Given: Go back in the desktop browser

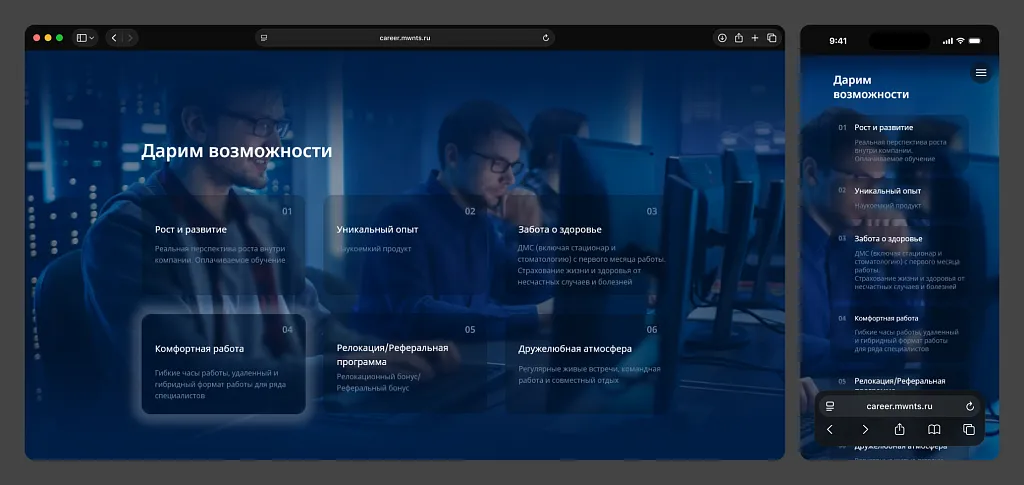Looking at the screenshot, I should click(113, 38).
